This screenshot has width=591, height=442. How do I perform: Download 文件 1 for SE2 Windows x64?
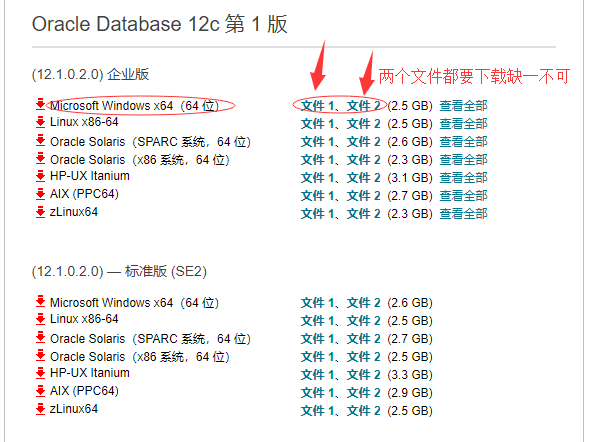317,303
